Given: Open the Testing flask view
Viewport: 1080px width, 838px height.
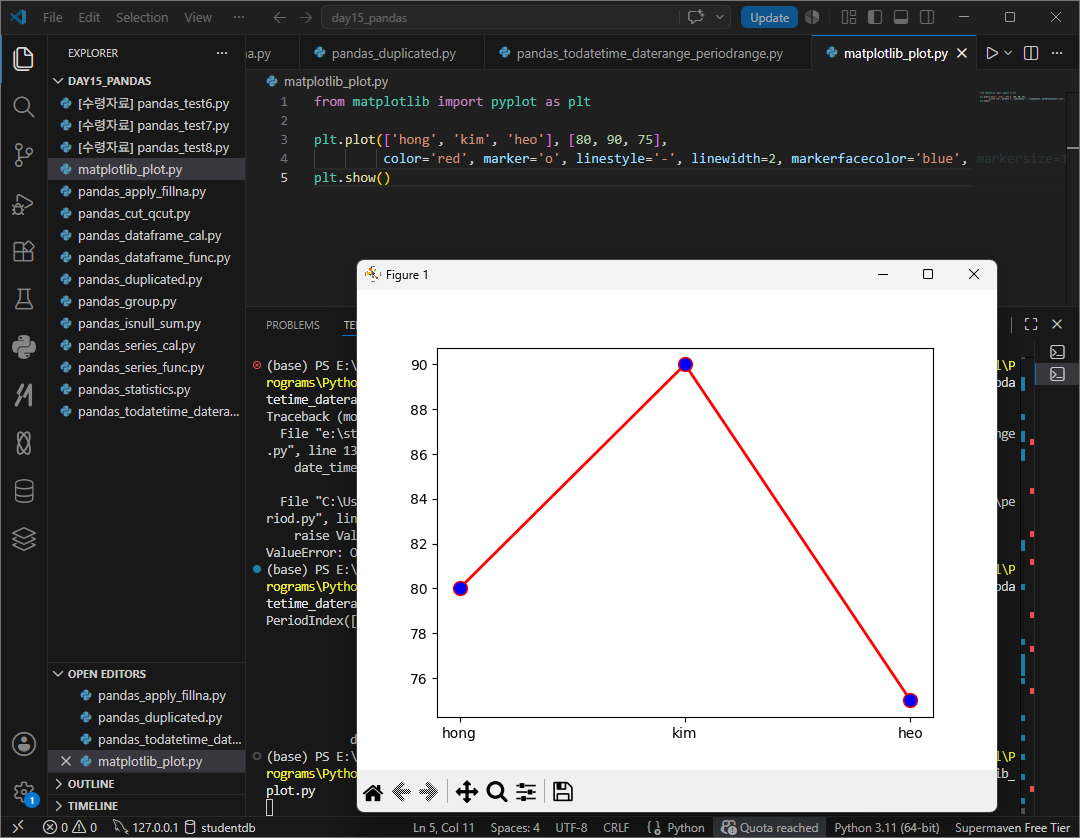Looking at the screenshot, I should (23, 299).
